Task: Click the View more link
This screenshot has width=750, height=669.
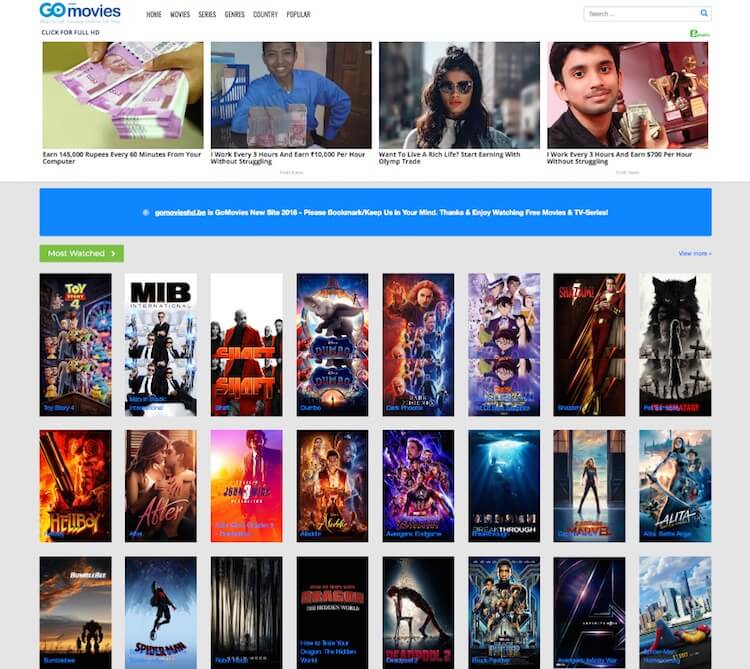Action: click(694, 254)
